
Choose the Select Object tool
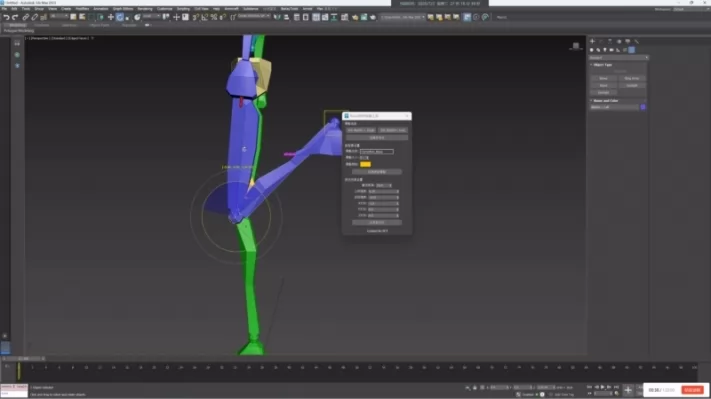point(73,17)
